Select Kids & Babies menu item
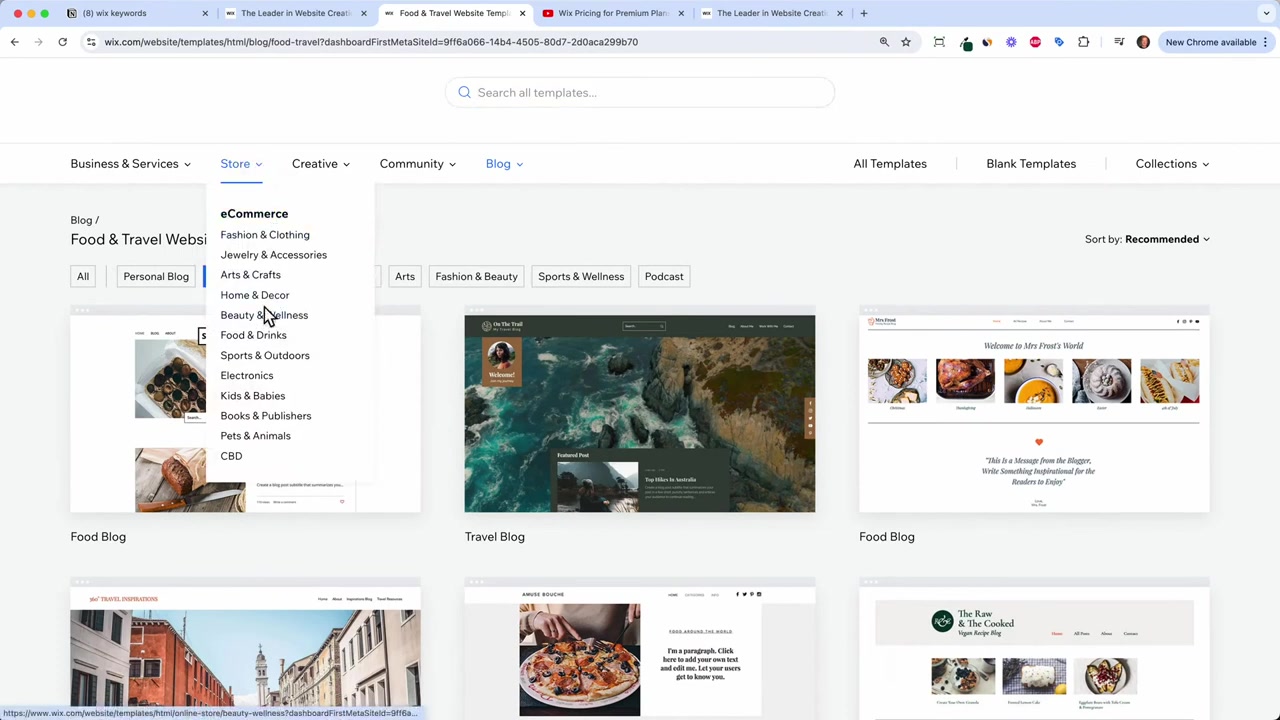 (x=252, y=396)
